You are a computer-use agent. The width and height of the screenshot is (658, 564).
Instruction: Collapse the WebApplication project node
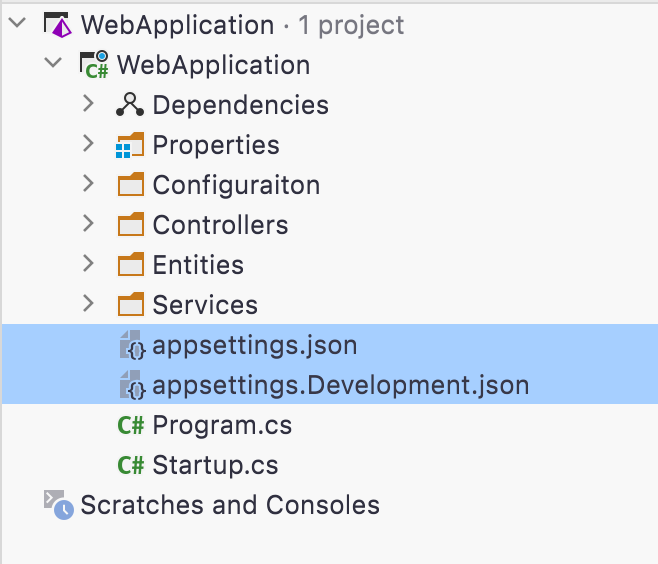53,65
